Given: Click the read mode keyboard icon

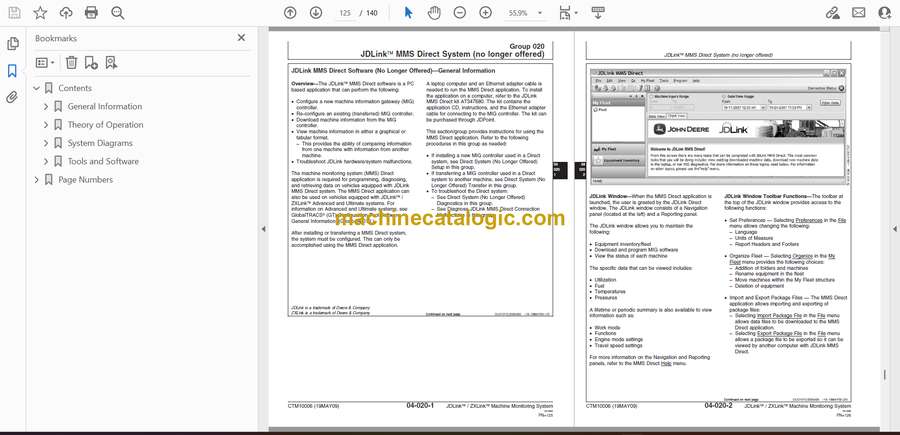Looking at the screenshot, I should (x=598, y=13).
